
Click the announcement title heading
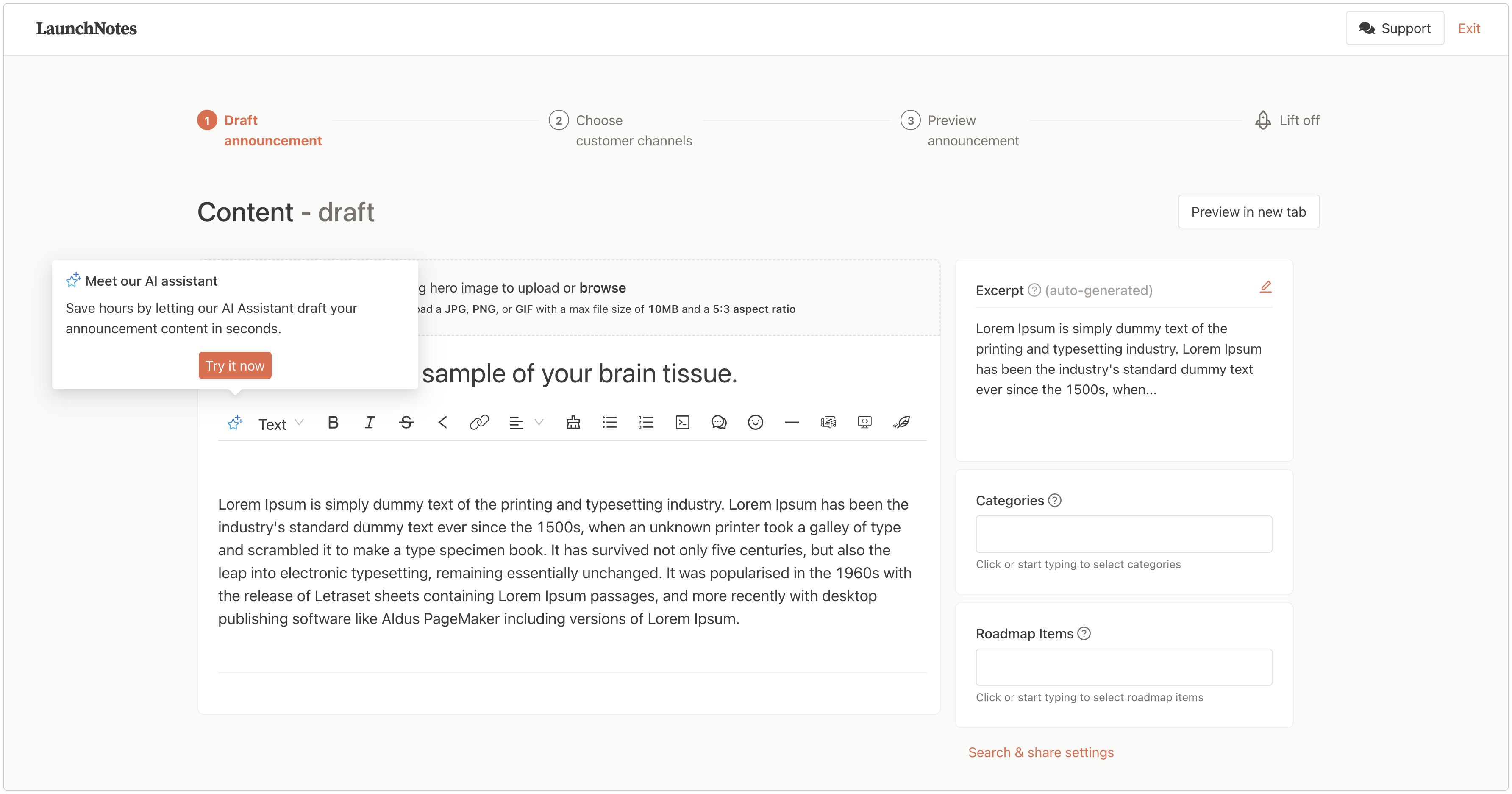[x=579, y=373]
